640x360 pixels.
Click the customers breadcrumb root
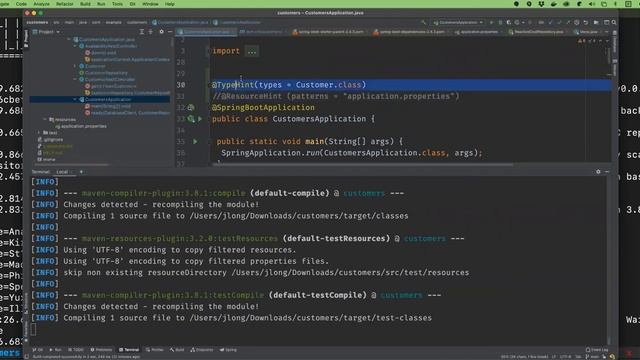coord(37,22)
